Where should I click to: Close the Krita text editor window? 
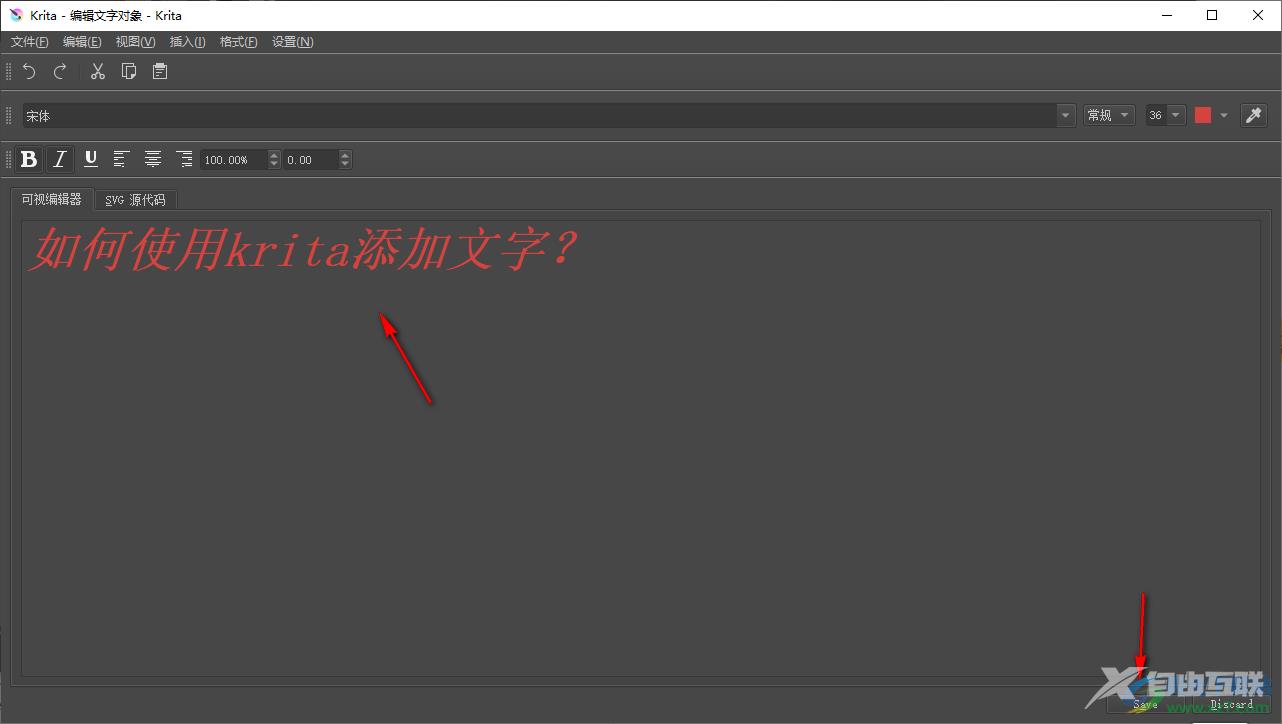[x=1258, y=15]
